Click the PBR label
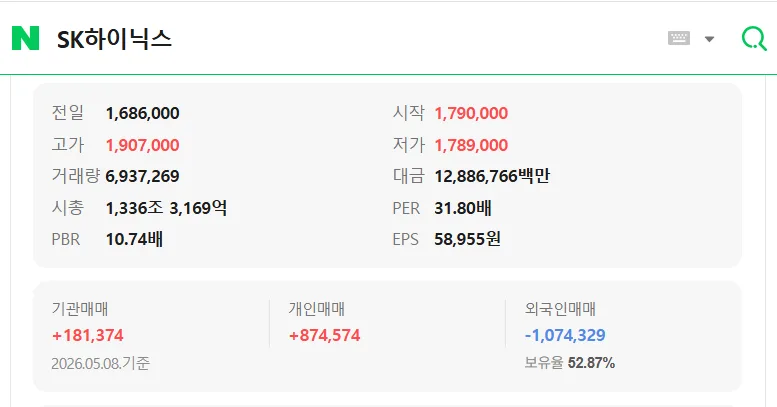The width and height of the screenshot is (777, 407). tap(66, 239)
